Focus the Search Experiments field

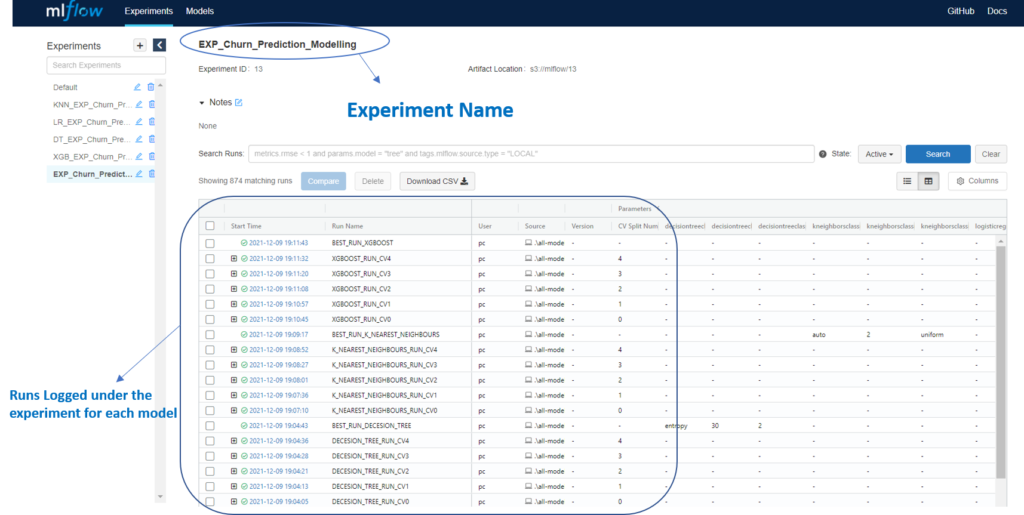click(106, 65)
